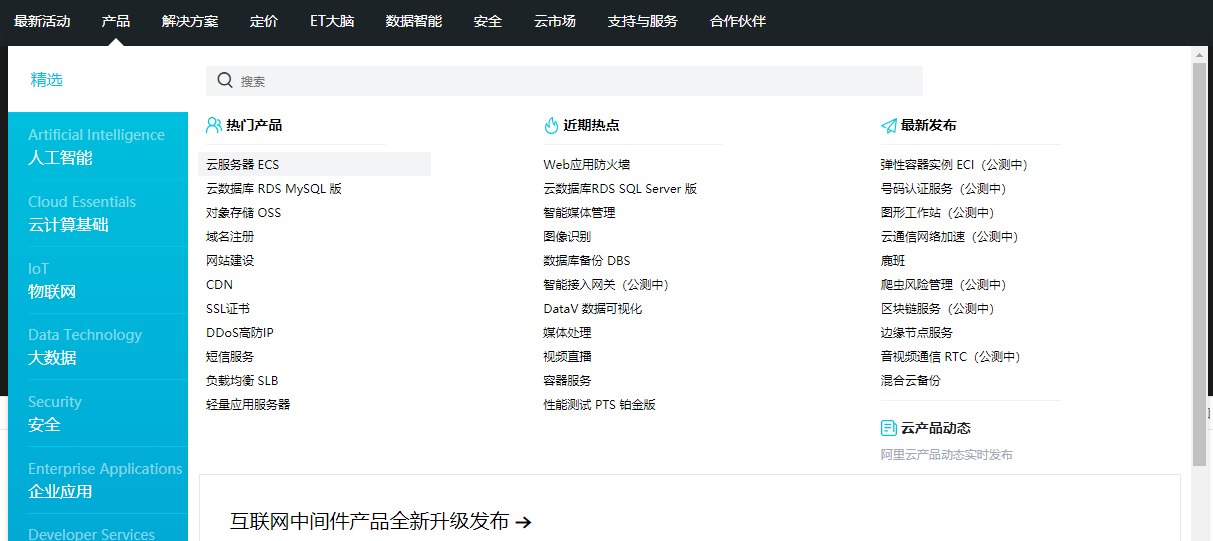The width and height of the screenshot is (1213, 541).
Task: Select the 大数据 sidebar category
Action: tap(98, 346)
